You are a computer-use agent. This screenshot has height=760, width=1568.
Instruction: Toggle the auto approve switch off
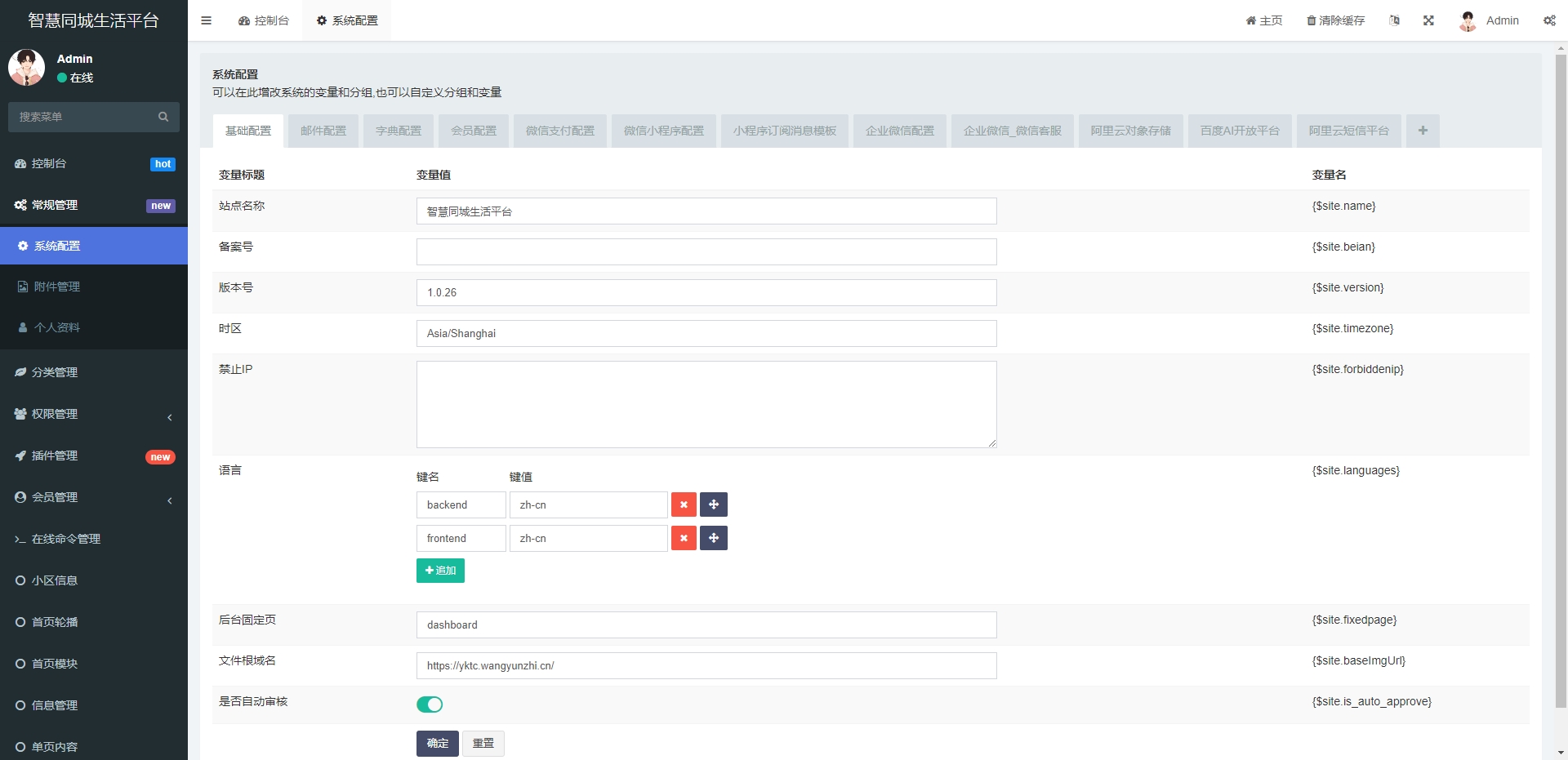[x=430, y=704]
